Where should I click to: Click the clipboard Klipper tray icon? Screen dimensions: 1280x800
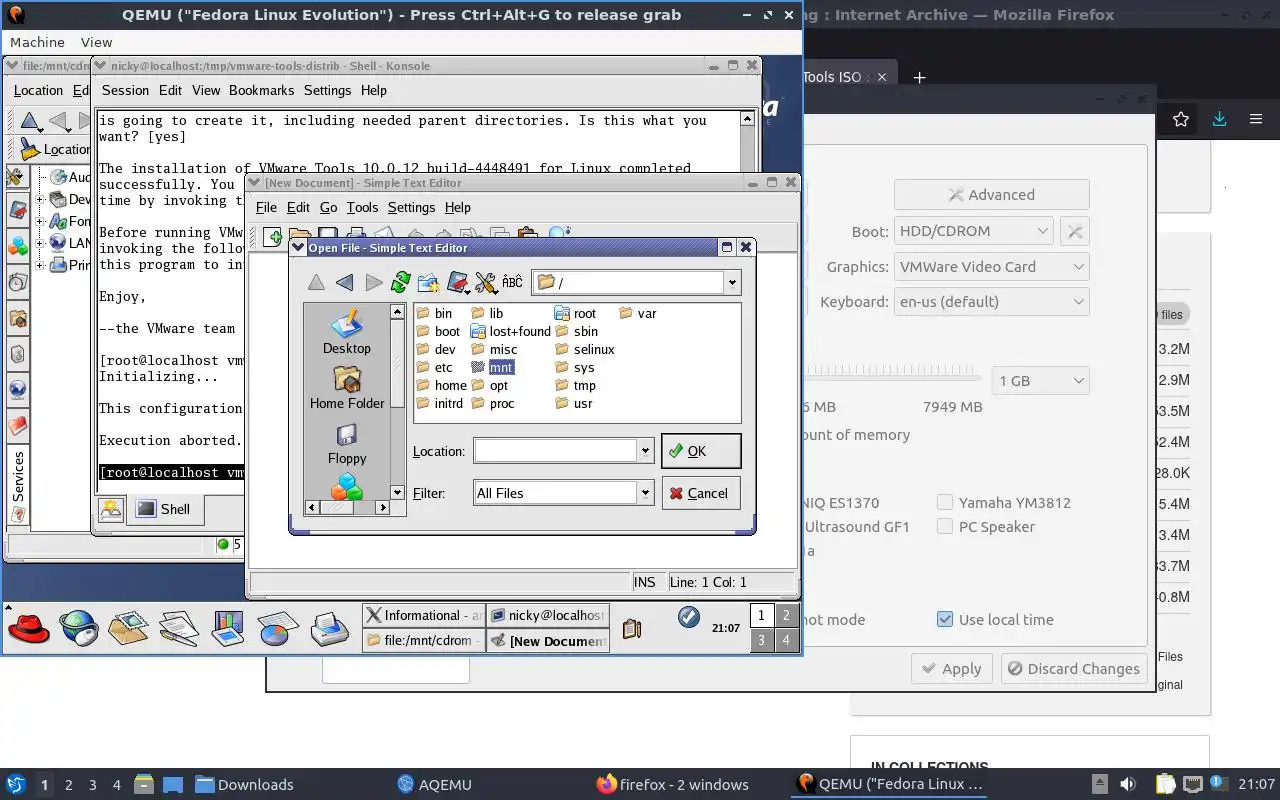coord(631,628)
